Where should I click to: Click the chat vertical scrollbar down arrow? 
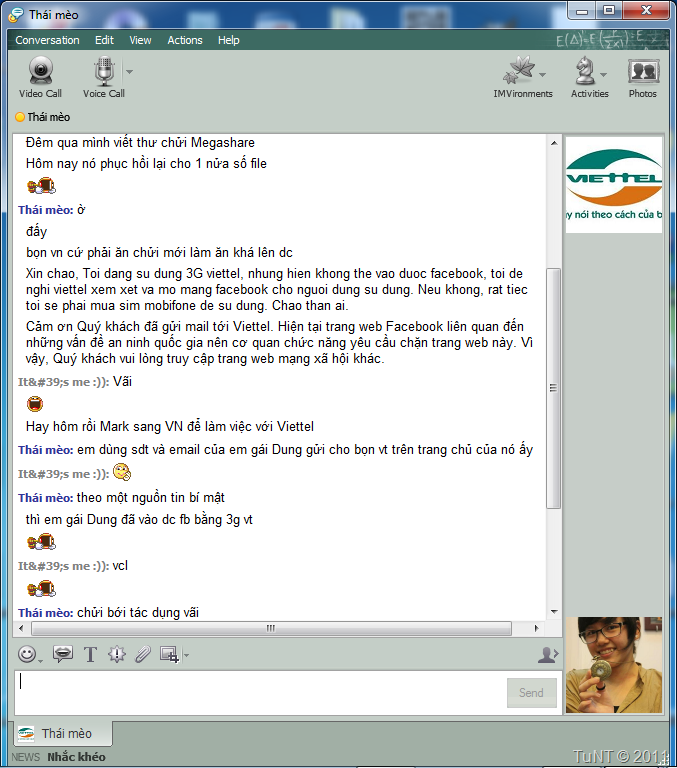[x=554, y=612]
